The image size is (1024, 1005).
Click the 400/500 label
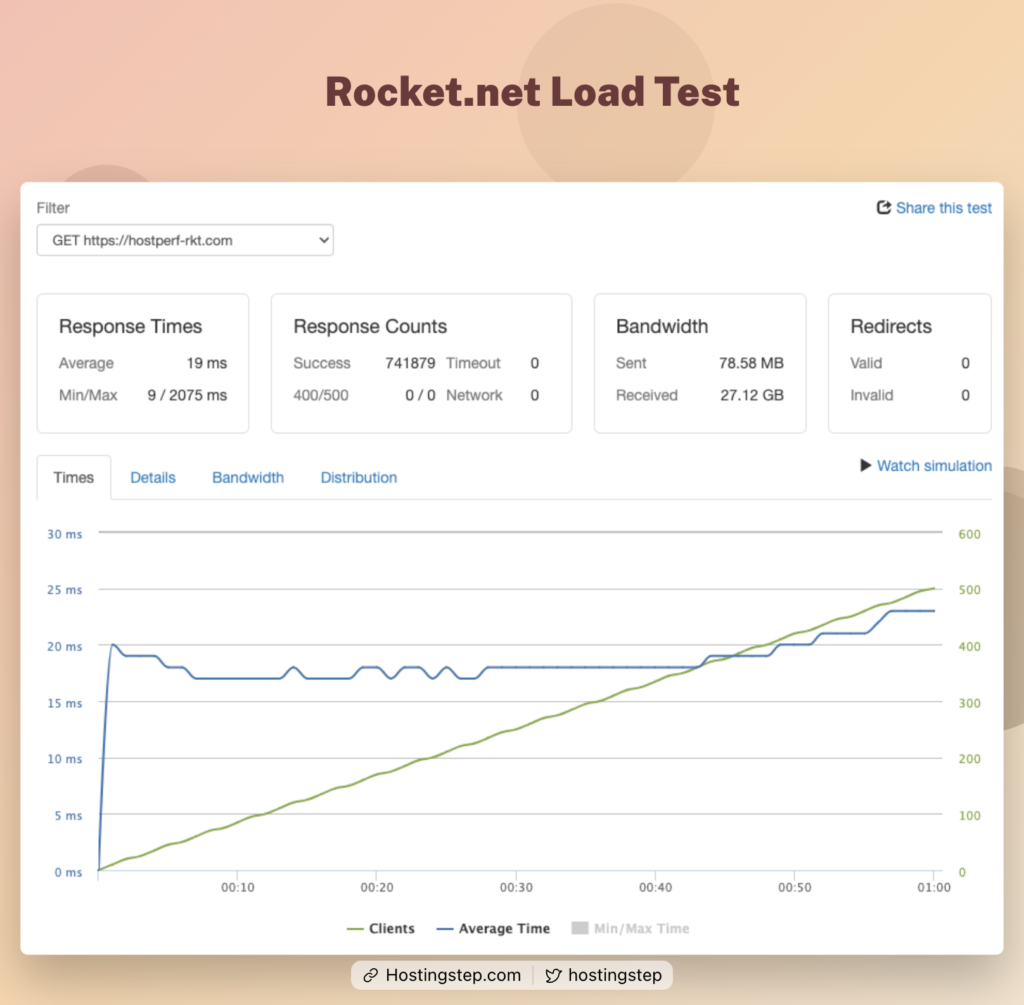click(x=321, y=395)
